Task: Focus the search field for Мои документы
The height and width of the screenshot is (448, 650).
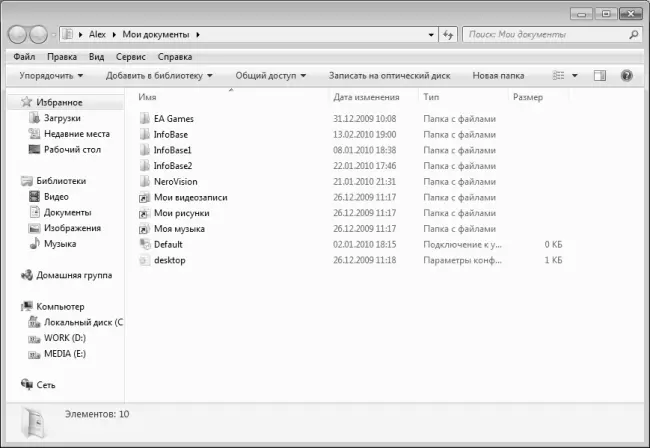Action: (x=551, y=35)
